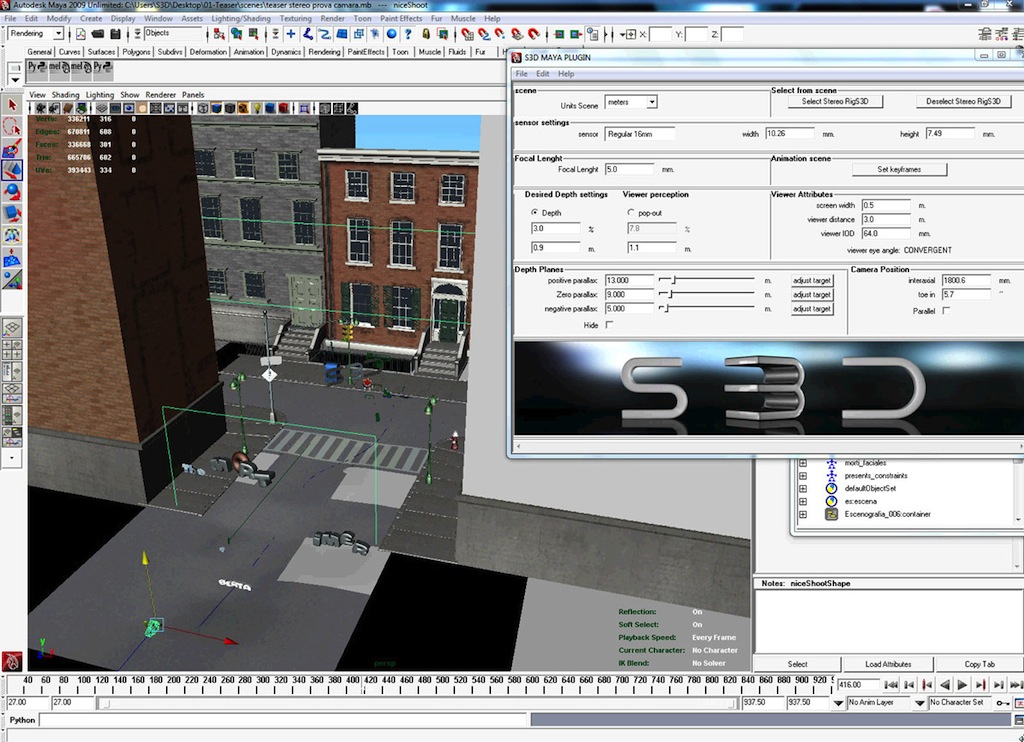1024x742 pixels.
Task: Click the go to start of range button
Action: click(891, 685)
